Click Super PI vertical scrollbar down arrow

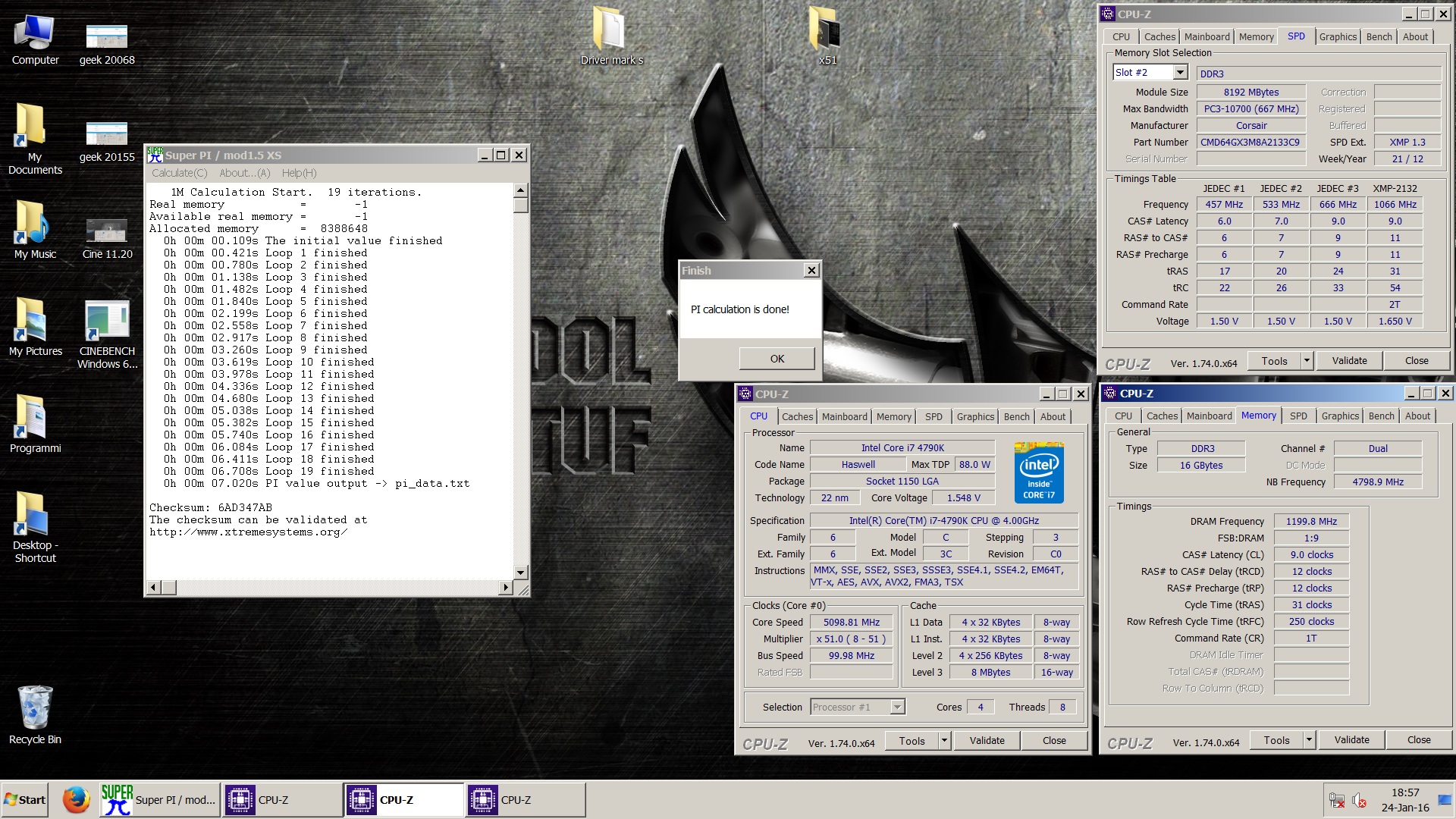[x=520, y=573]
